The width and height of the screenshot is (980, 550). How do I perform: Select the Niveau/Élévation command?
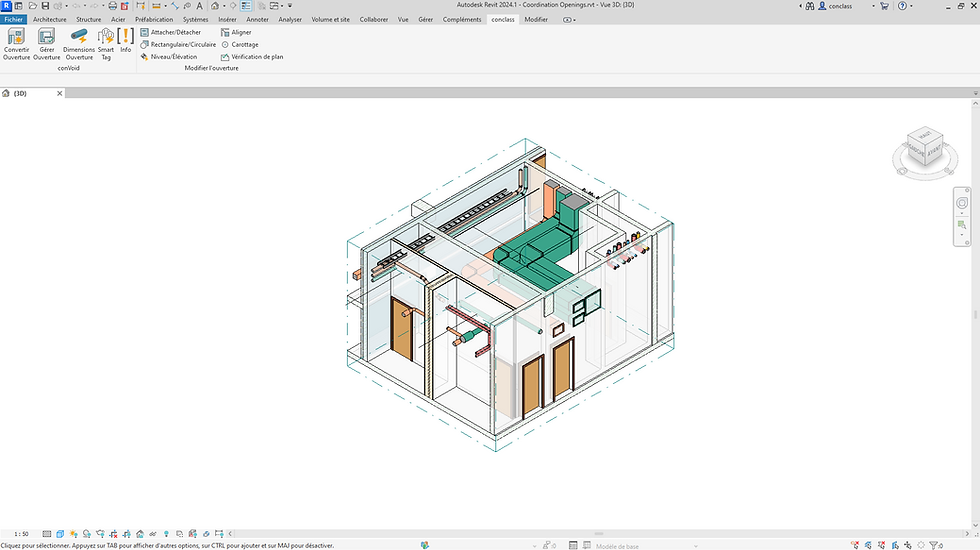pos(169,56)
